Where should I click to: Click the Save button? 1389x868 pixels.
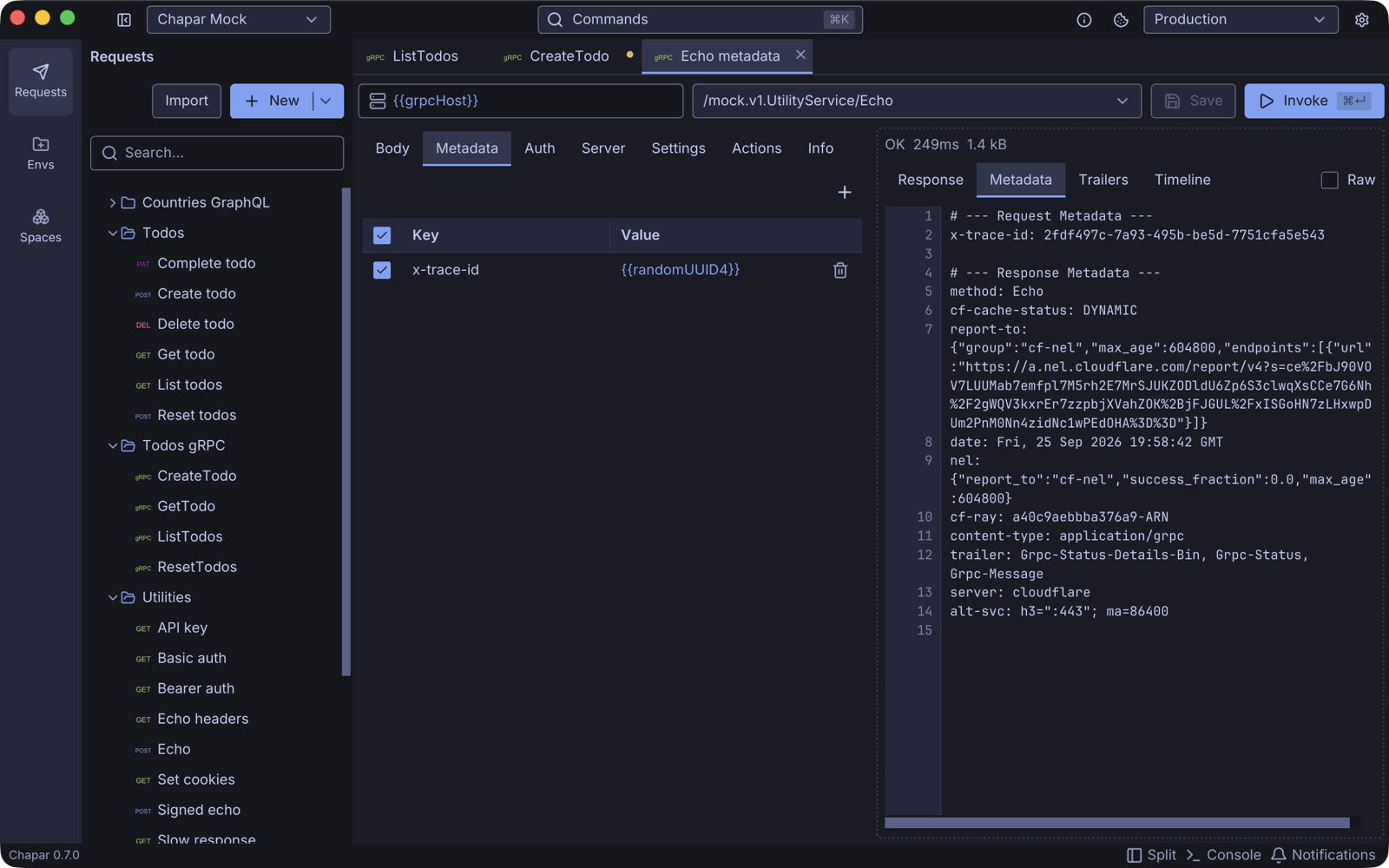point(1194,101)
